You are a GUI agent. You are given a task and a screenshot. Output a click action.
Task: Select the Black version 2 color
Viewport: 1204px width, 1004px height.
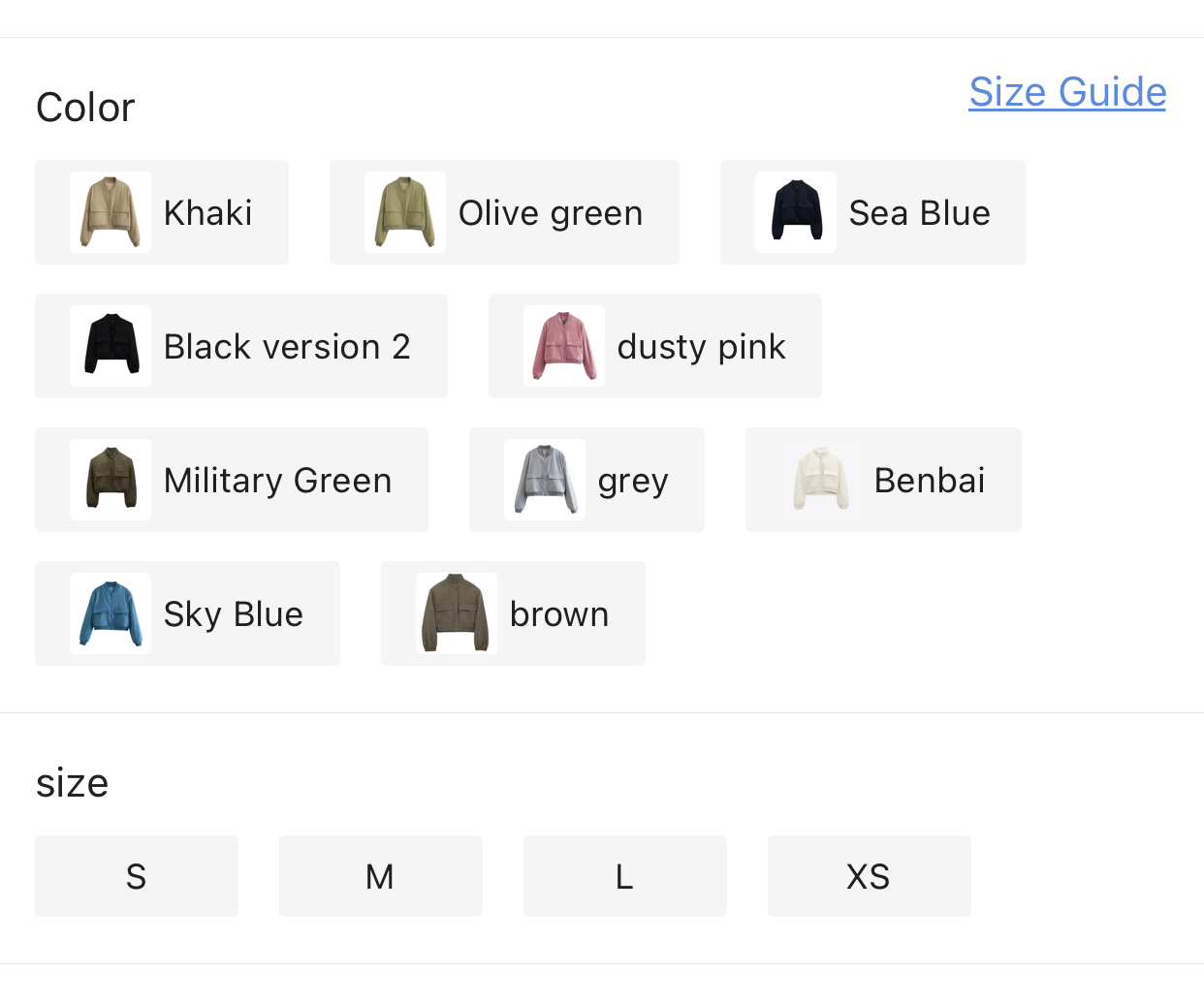(x=241, y=346)
